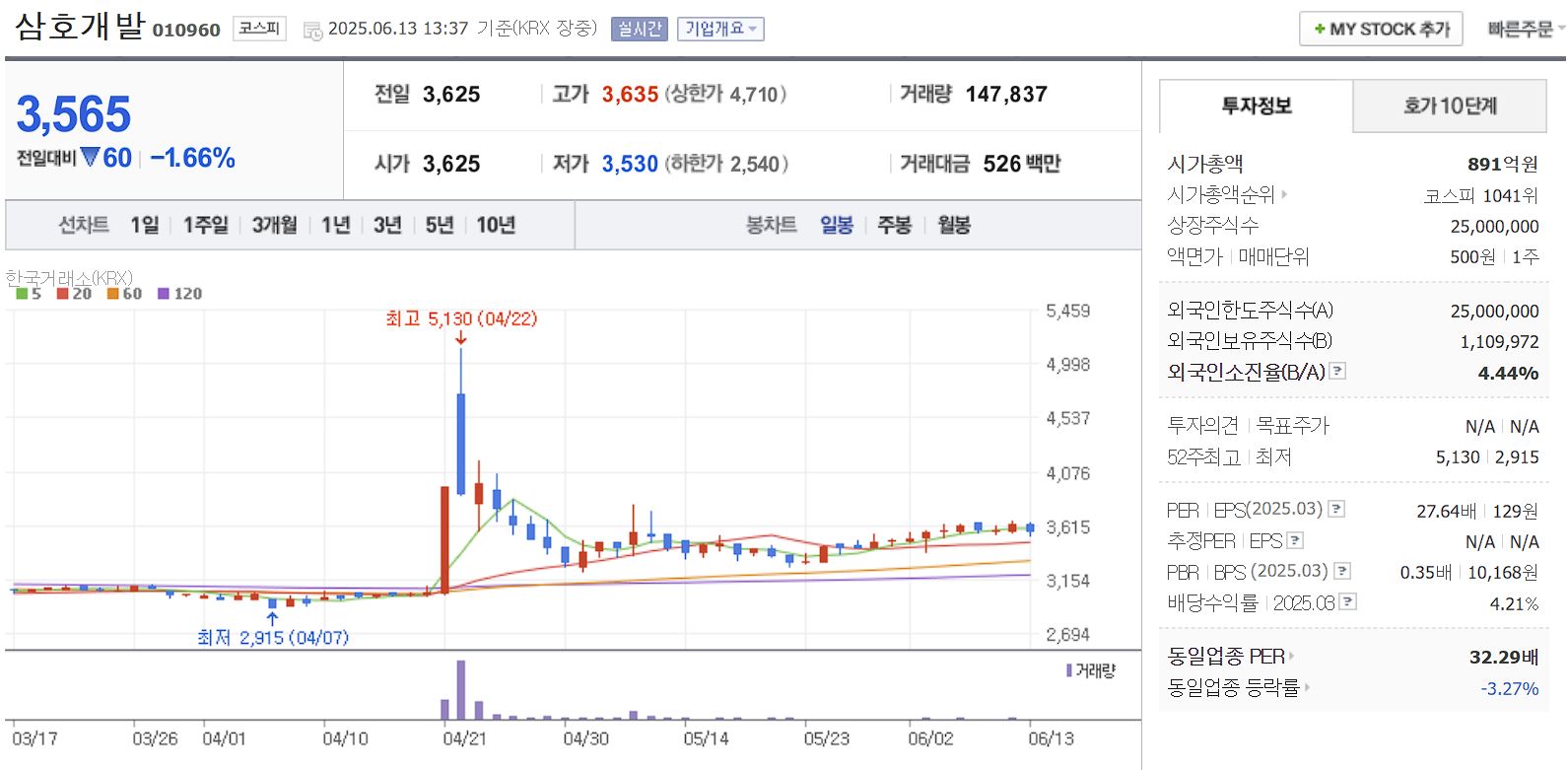Image resolution: width=1568 pixels, height=770 pixels.
Task: Switch to the 호가10단계 tab
Action: pyautogui.click(x=1450, y=105)
